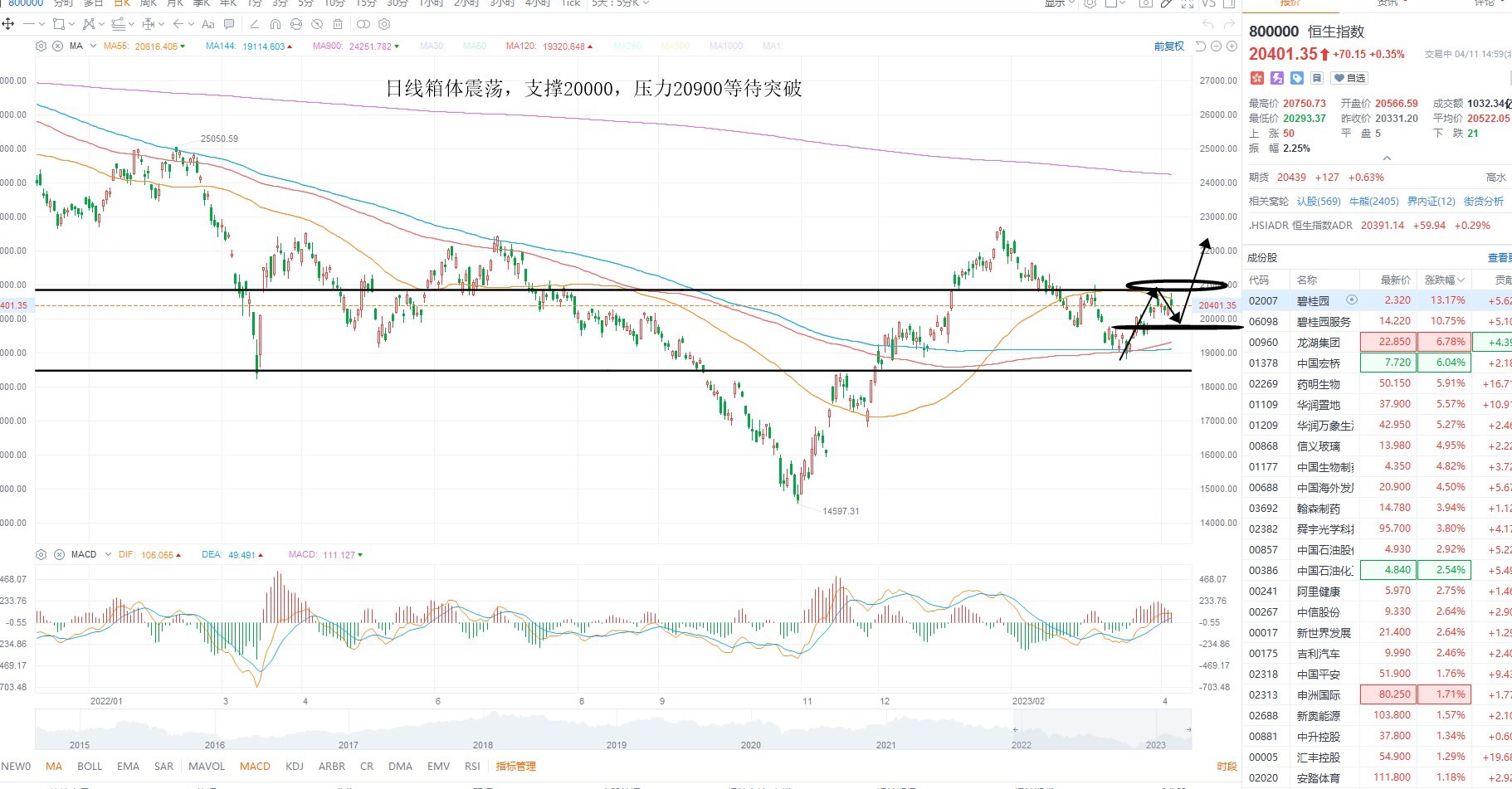Toggle the faded MA1000 line label
Viewport: 1512px width, 789px height.
click(x=727, y=46)
